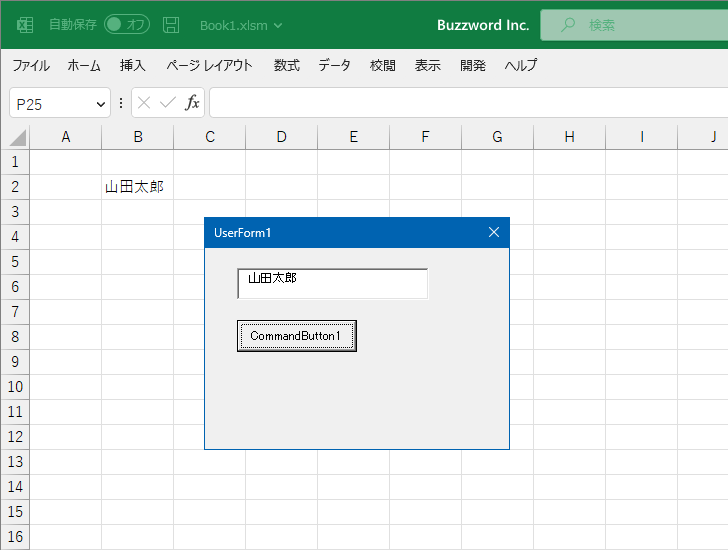The width and height of the screenshot is (728, 550).
Task: Select column E header
Action: (354, 137)
